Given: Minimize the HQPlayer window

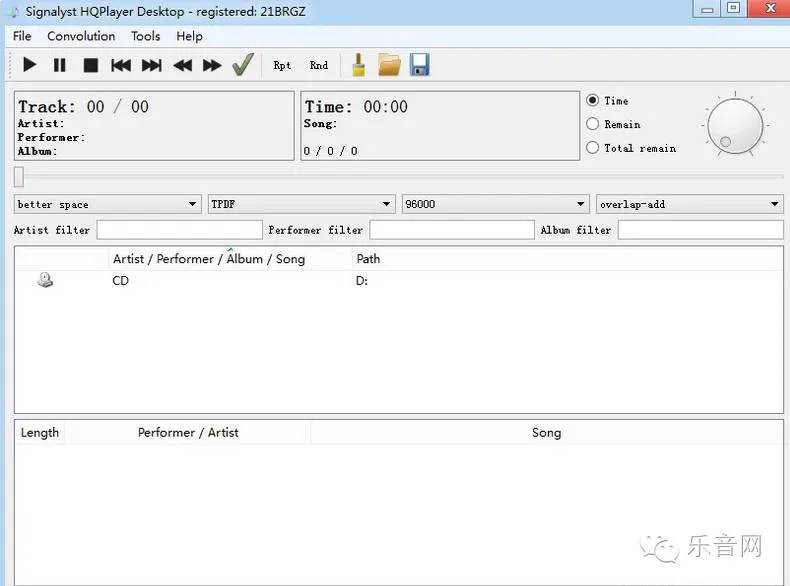Looking at the screenshot, I should point(707,9).
